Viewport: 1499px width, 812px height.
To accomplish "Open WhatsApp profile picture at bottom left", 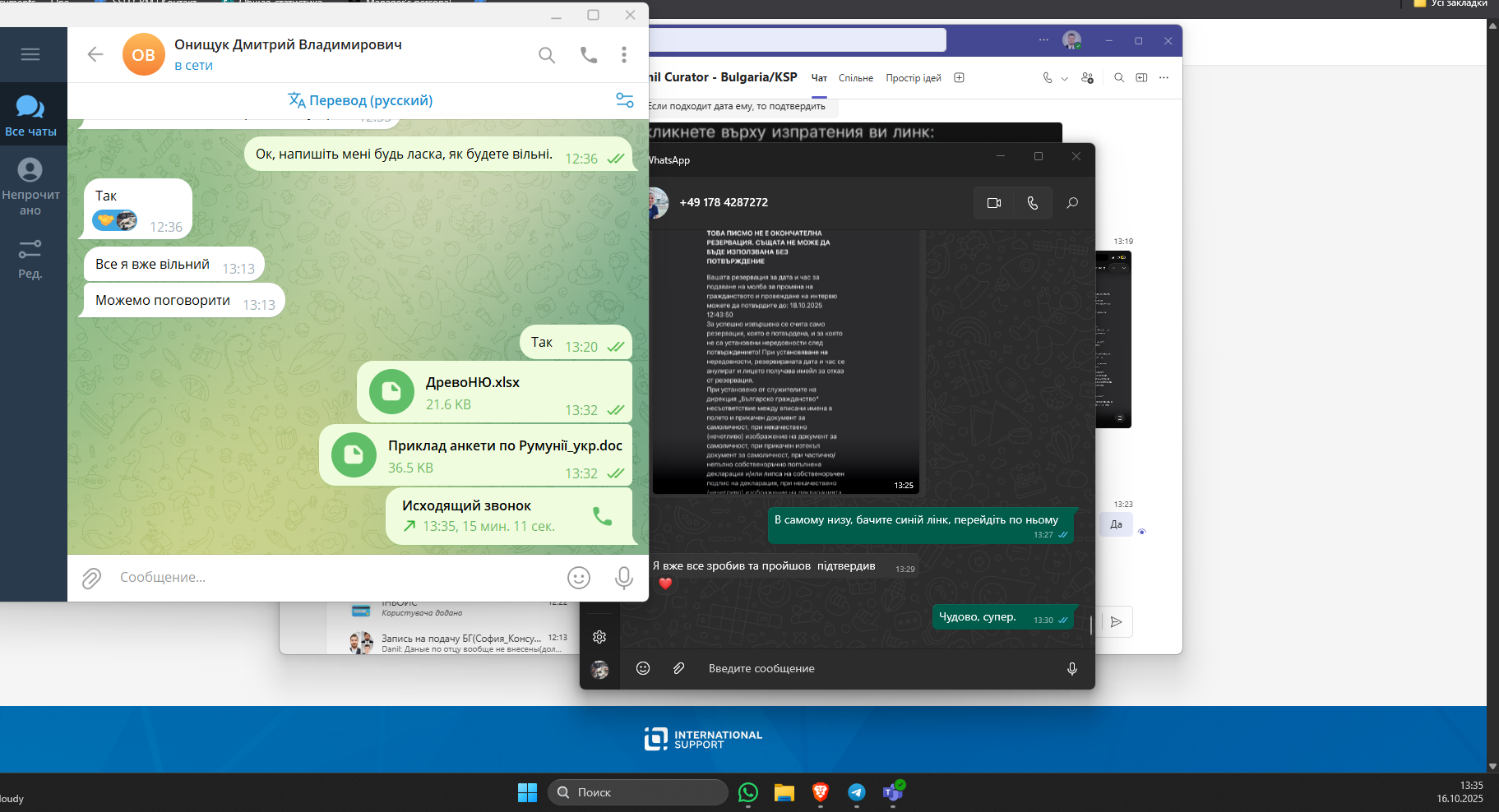I will (599, 670).
